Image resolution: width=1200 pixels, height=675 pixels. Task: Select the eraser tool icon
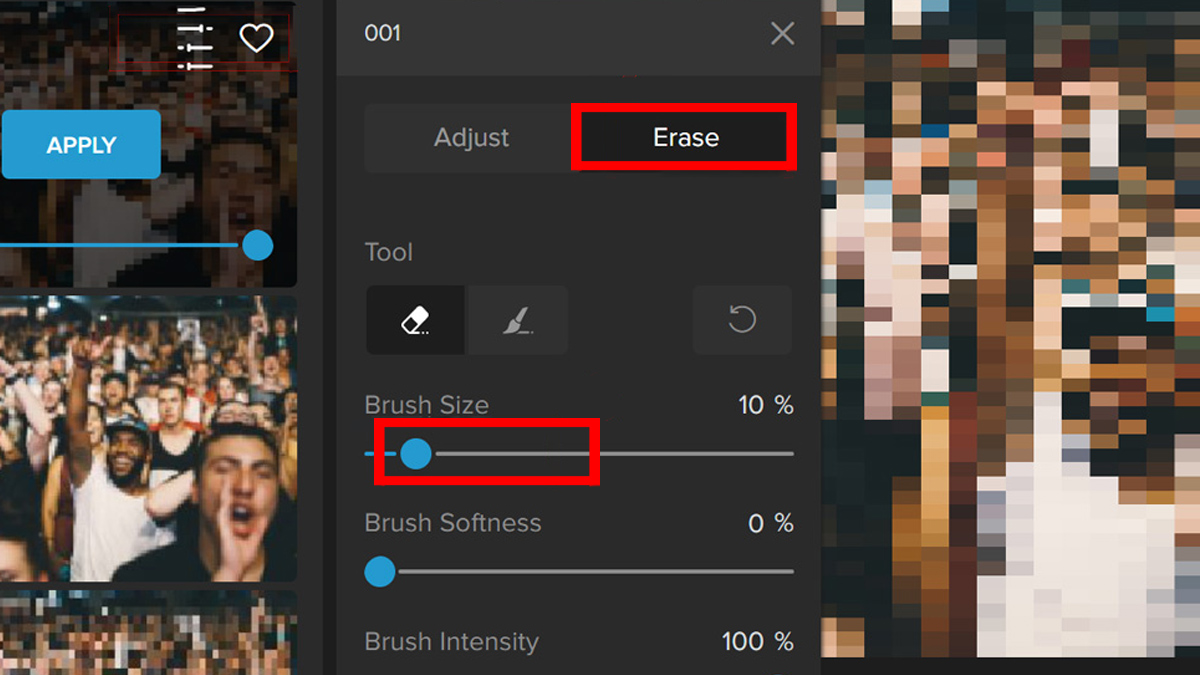[x=415, y=320]
